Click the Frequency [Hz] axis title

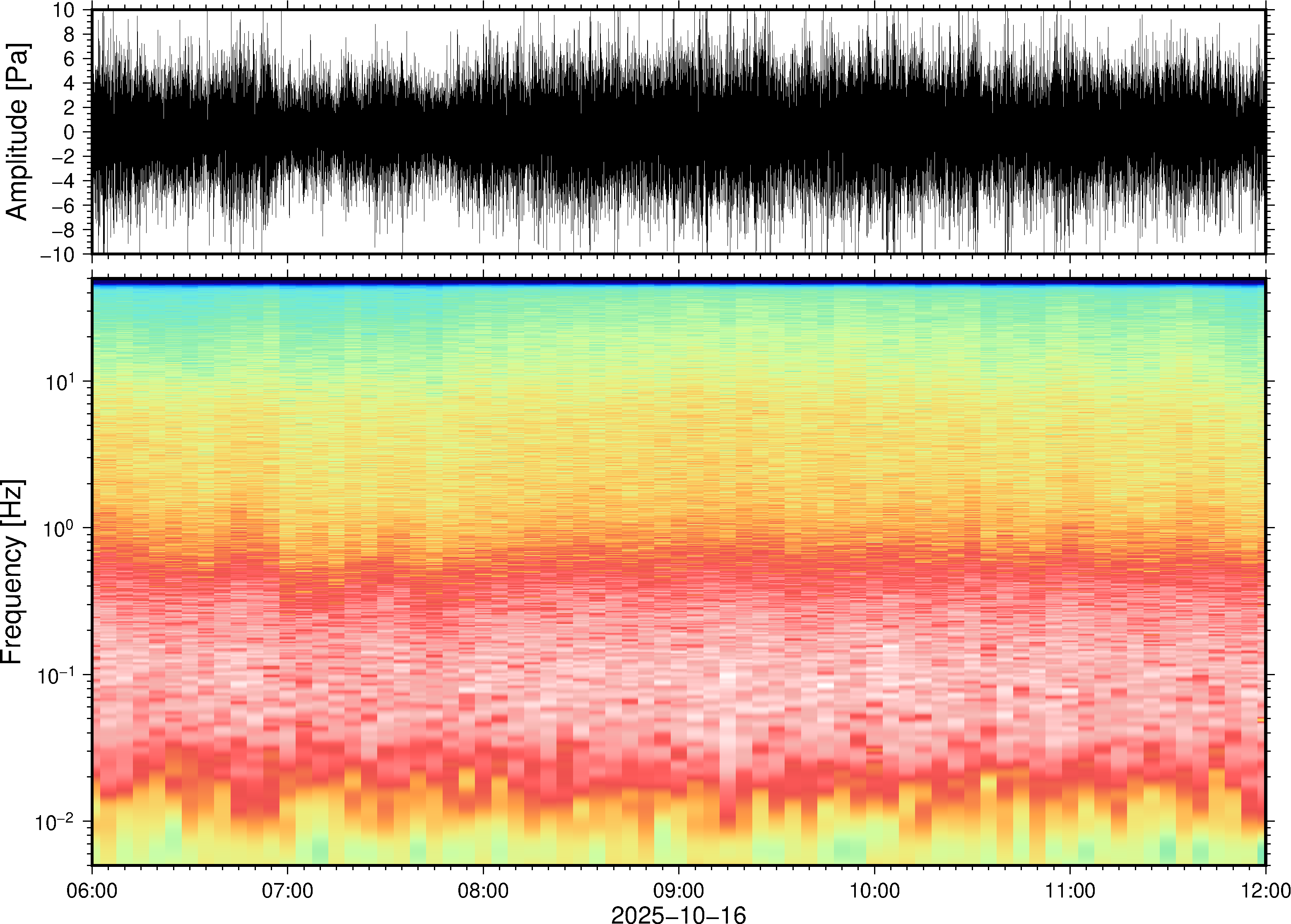tap(14, 572)
